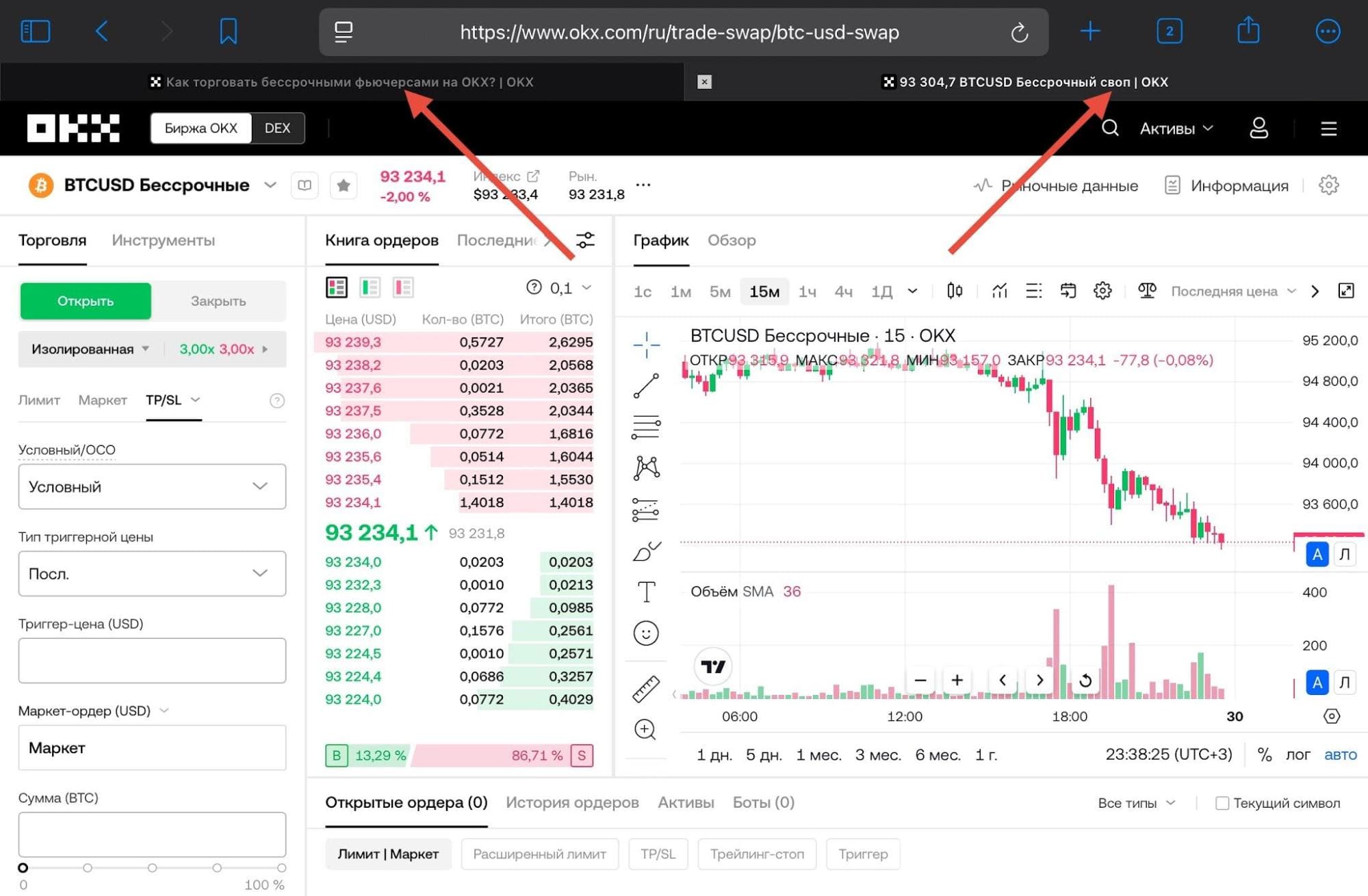Open Изолированная margin mode dropdown
Image resolution: width=1368 pixels, height=896 pixels.
click(x=90, y=349)
